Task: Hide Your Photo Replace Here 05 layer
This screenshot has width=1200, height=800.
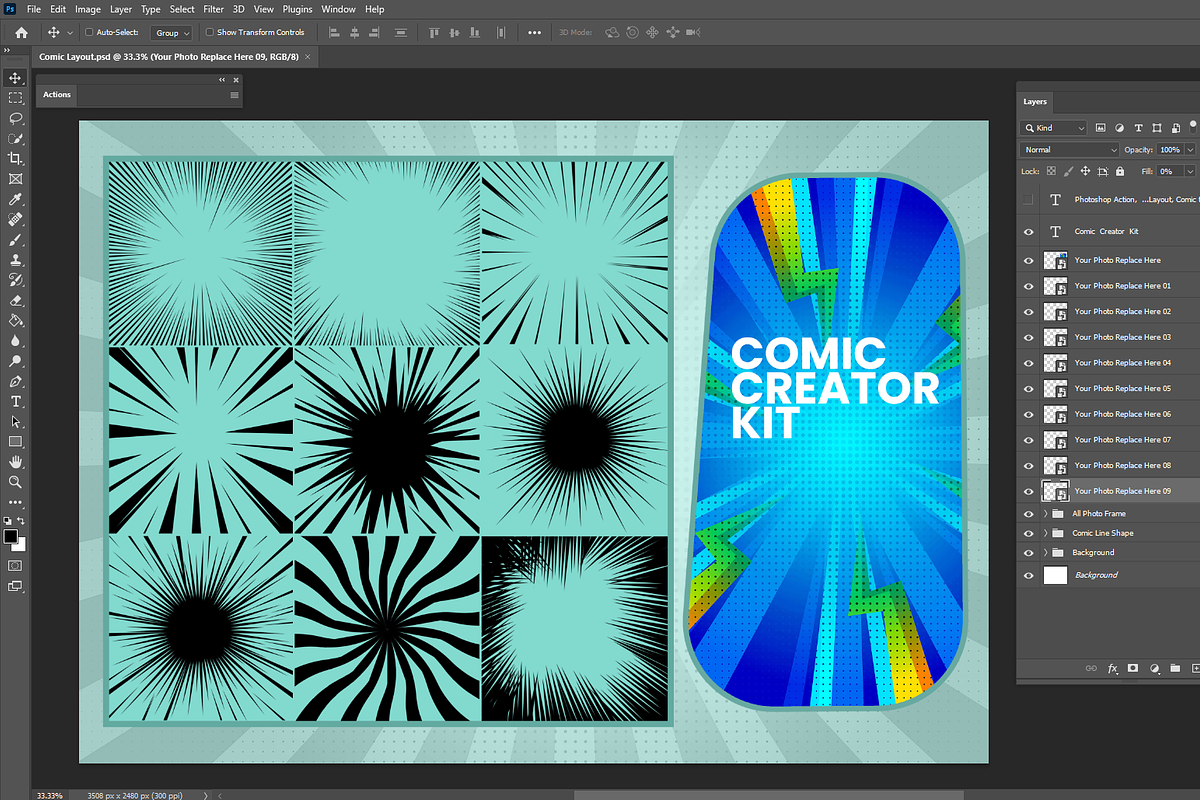Action: 1028,388
